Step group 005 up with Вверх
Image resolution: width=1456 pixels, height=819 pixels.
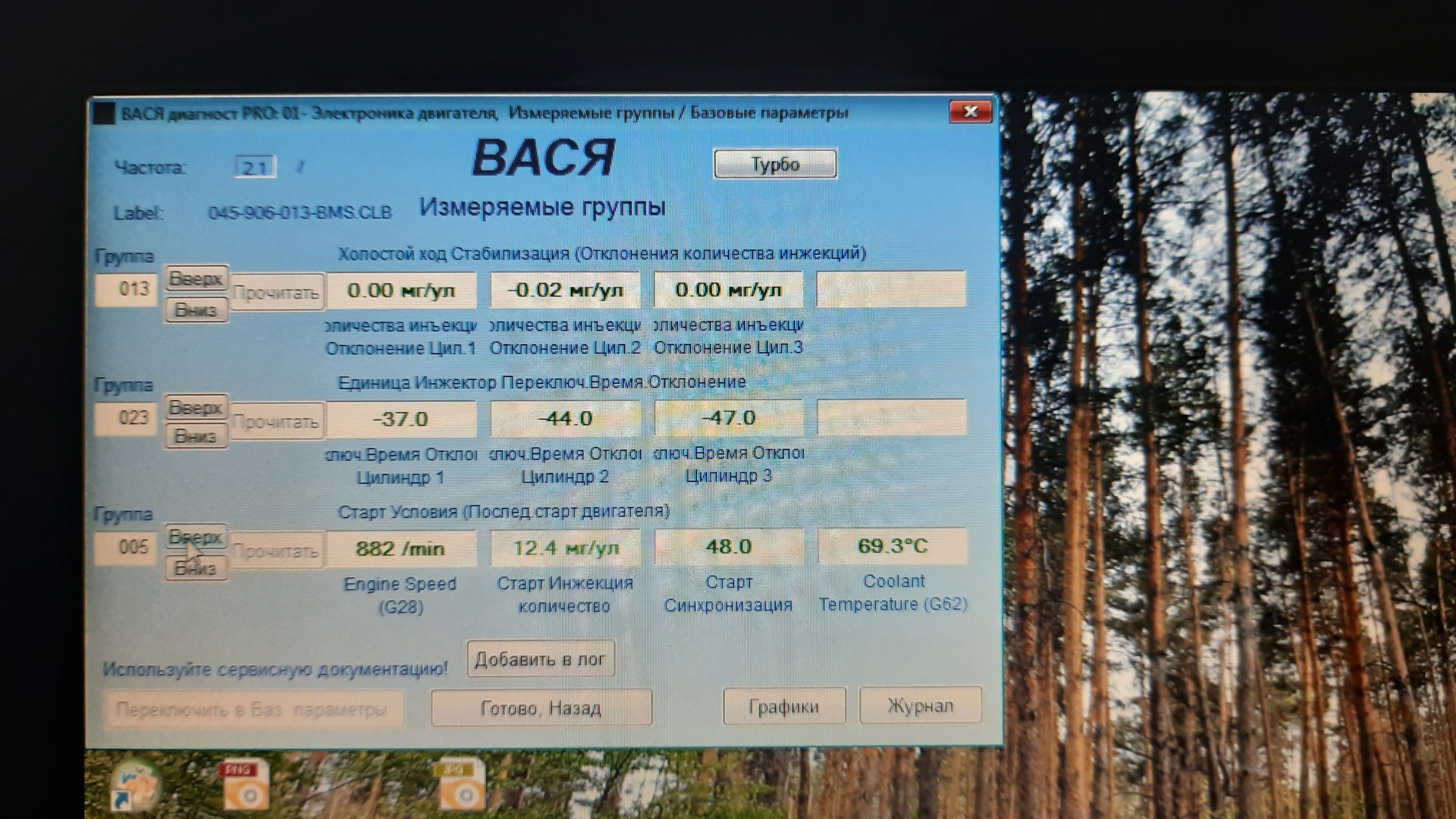[196, 537]
